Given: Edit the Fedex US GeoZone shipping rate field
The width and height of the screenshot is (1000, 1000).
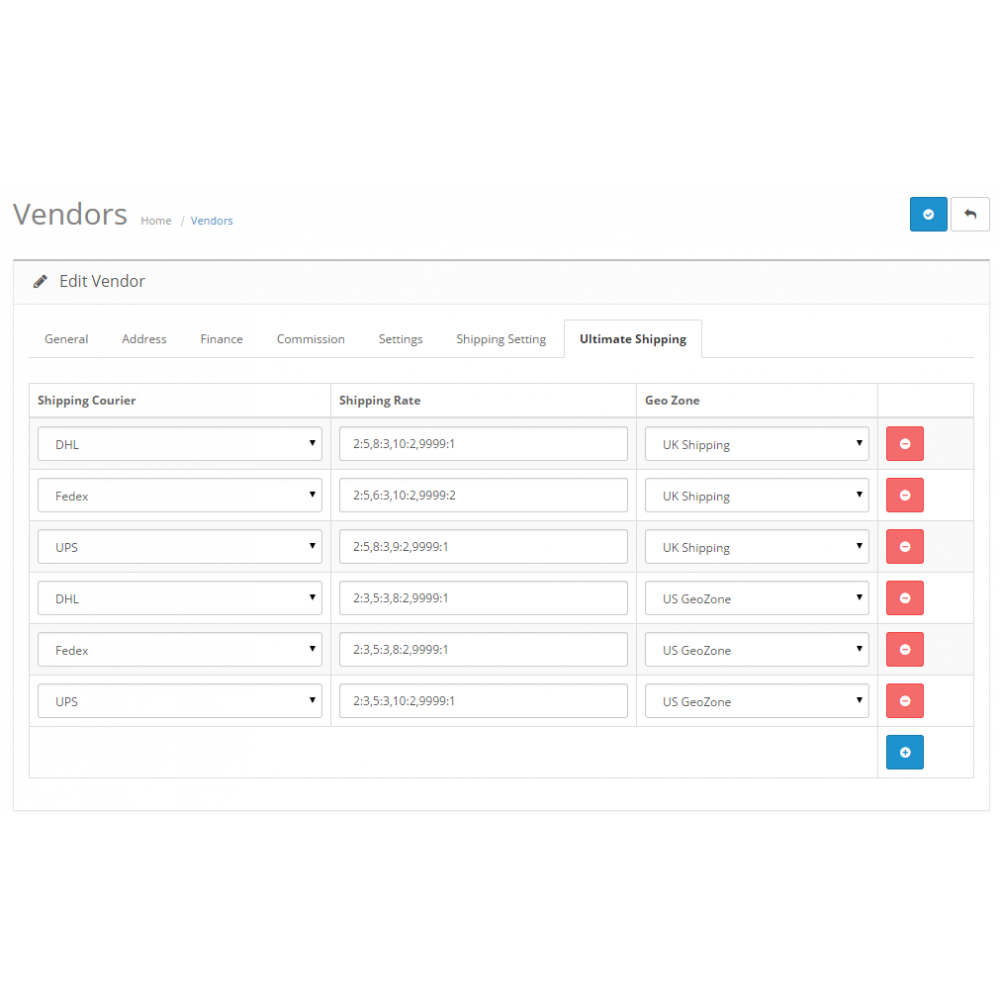Looking at the screenshot, I should point(483,649).
